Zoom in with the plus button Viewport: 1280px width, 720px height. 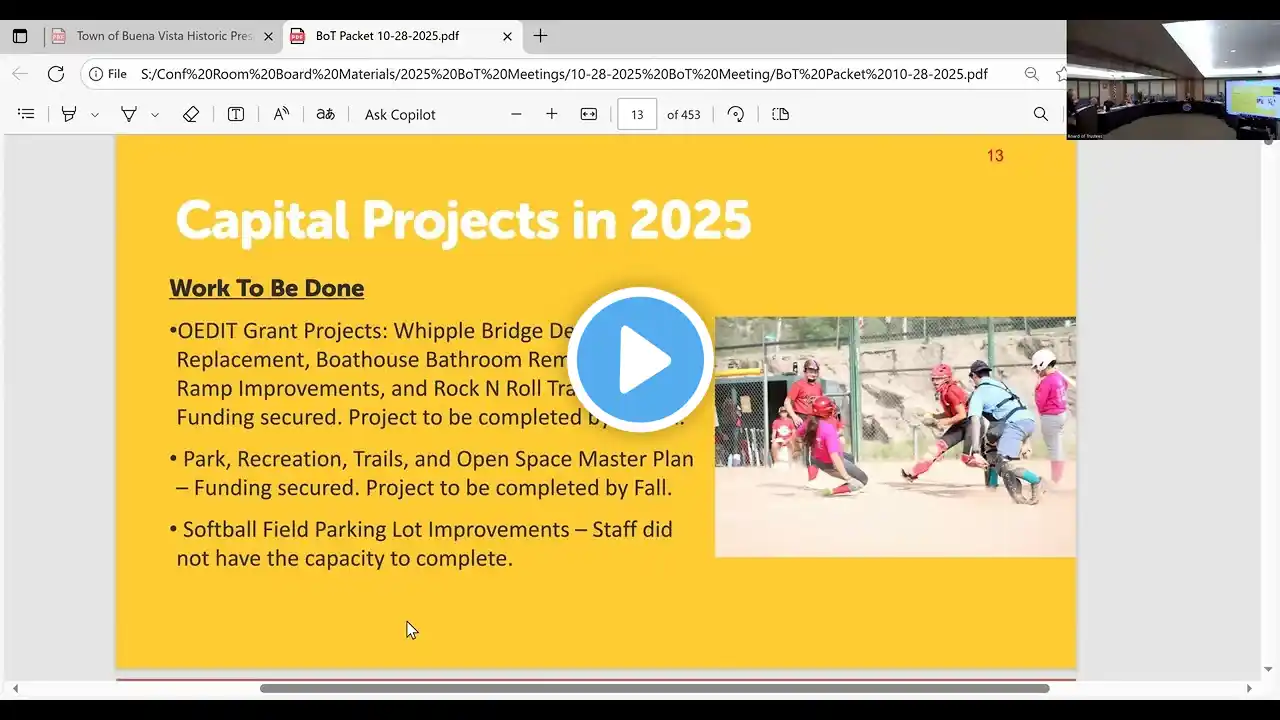pyautogui.click(x=551, y=114)
